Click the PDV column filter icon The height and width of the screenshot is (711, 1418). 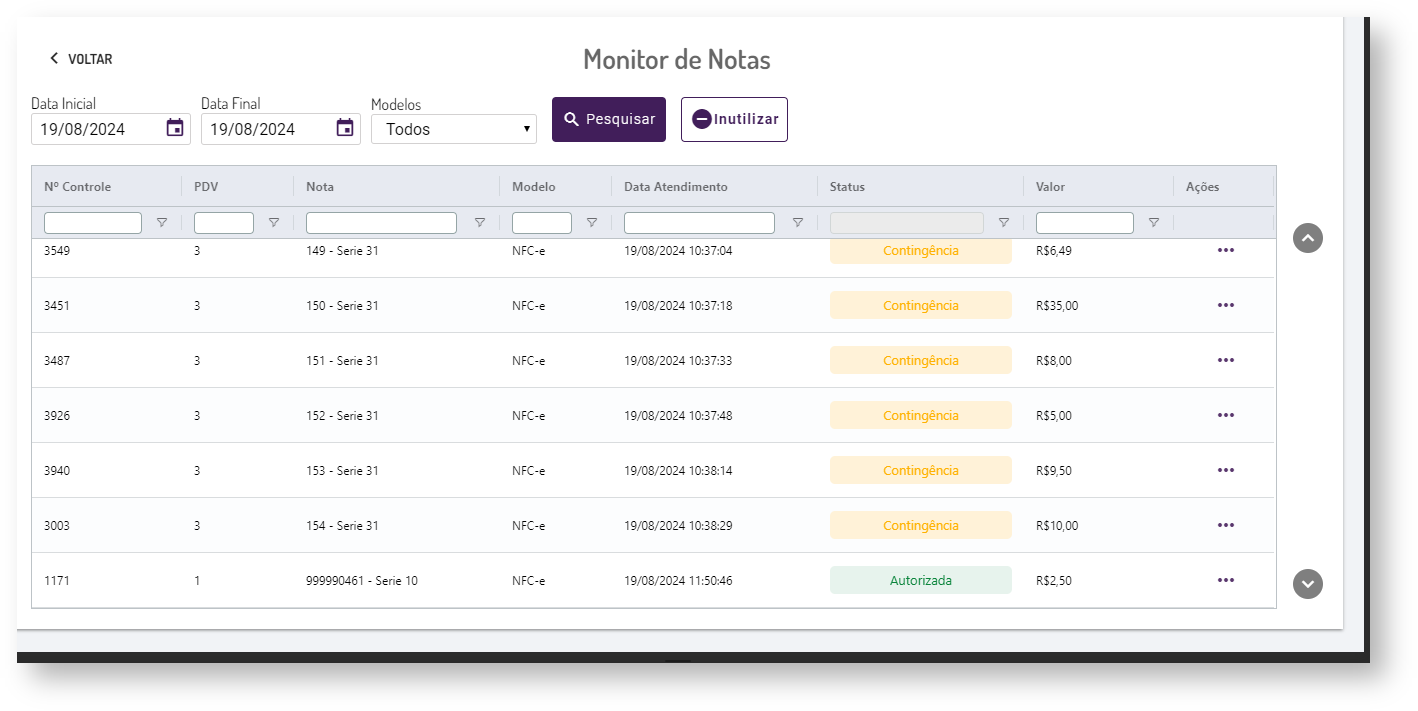coord(274,223)
